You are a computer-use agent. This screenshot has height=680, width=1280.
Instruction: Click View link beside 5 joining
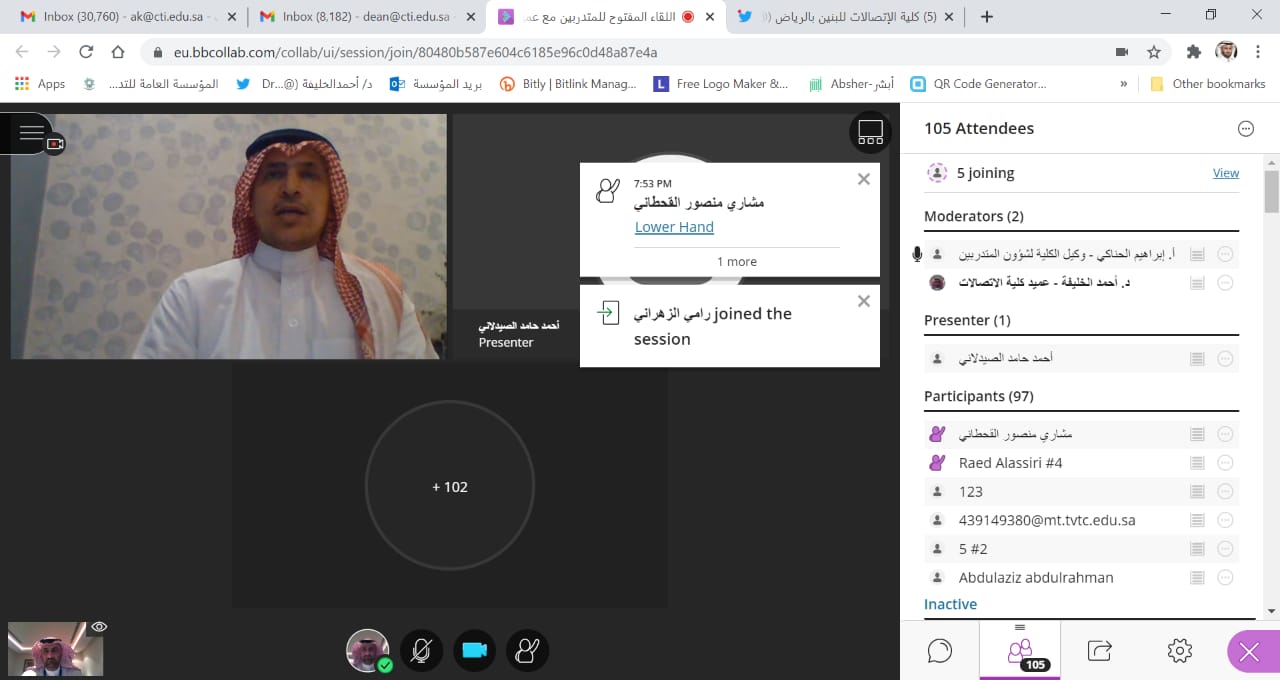(1225, 173)
